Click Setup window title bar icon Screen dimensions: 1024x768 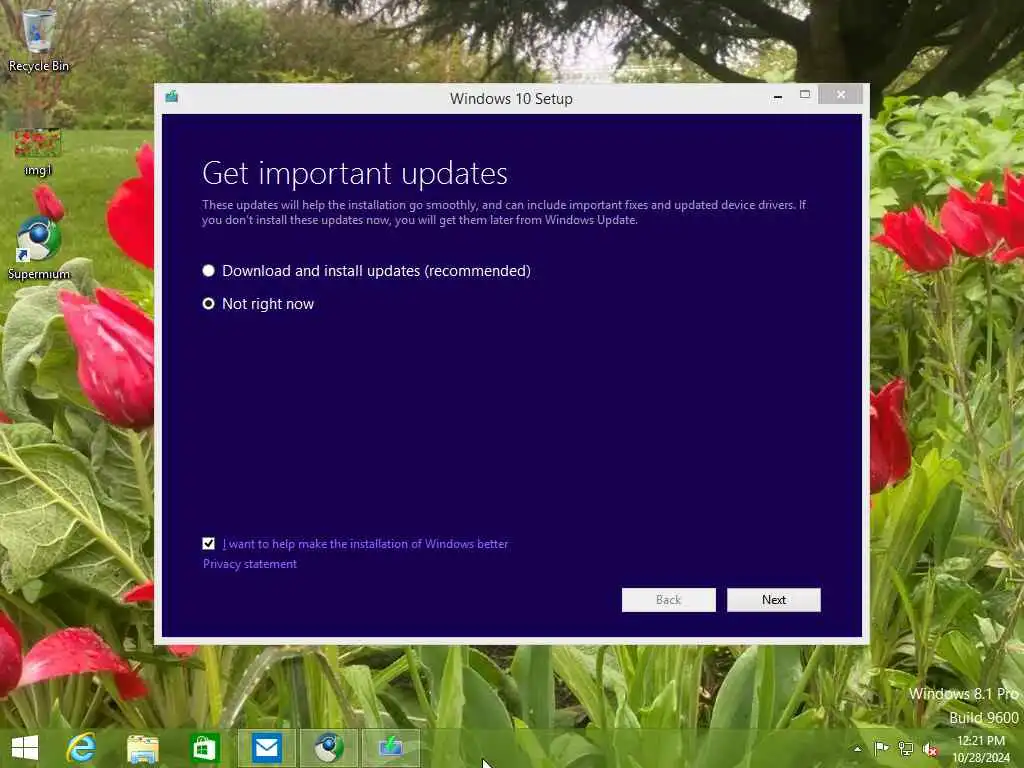point(172,97)
